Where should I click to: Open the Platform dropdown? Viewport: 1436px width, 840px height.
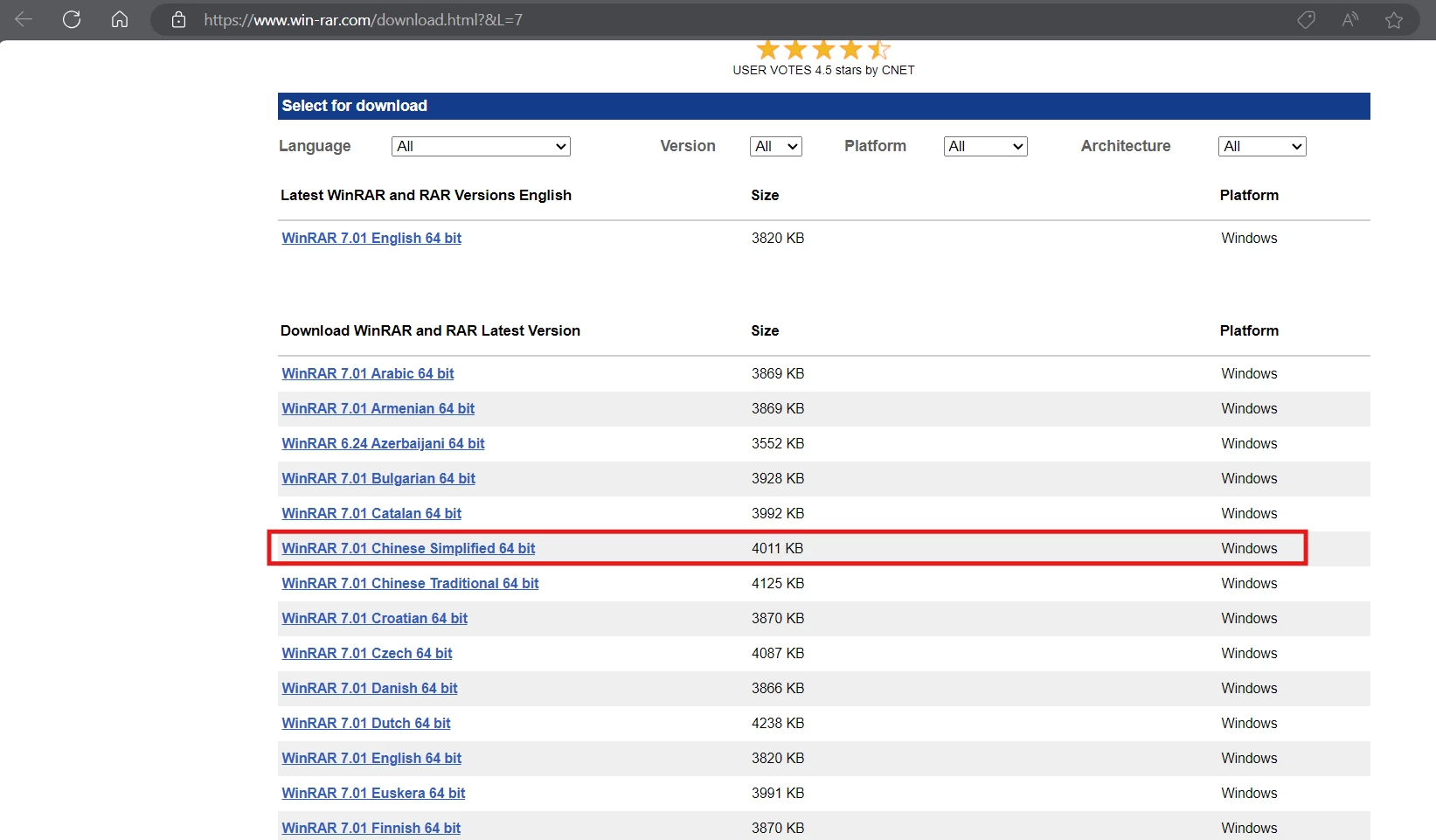pyautogui.click(x=986, y=146)
